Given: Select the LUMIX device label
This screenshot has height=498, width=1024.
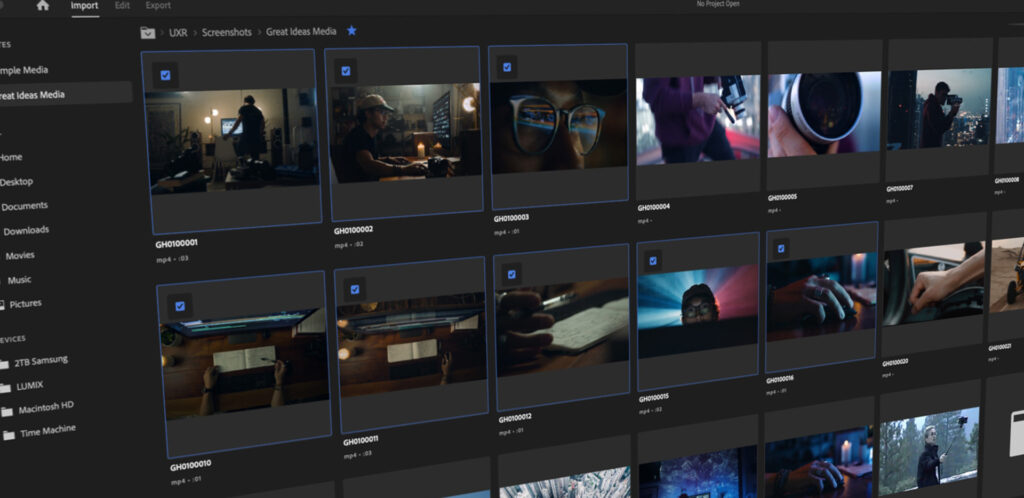Looking at the screenshot, I should click(31, 385).
